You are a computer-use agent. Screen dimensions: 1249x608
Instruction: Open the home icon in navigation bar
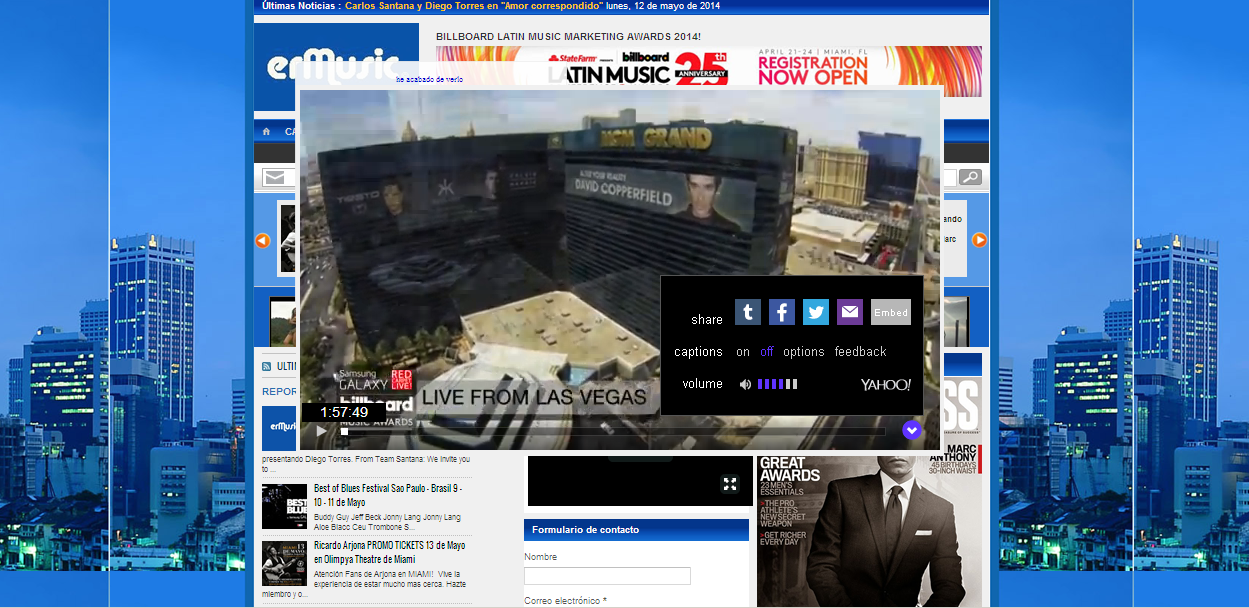(266, 131)
